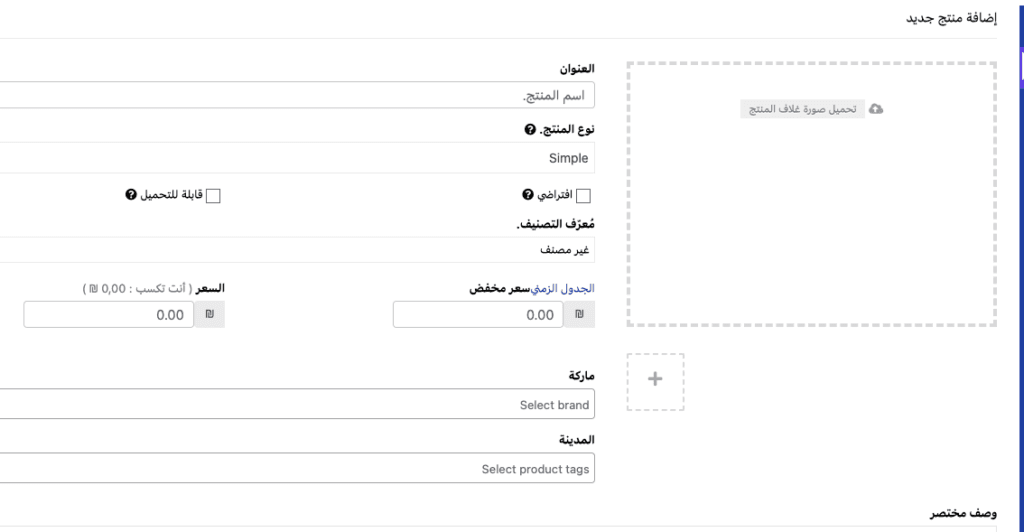The image size is (1024, 532).
Task: Click the discounted price 0.00 input
Action: [x=478, y=315]
